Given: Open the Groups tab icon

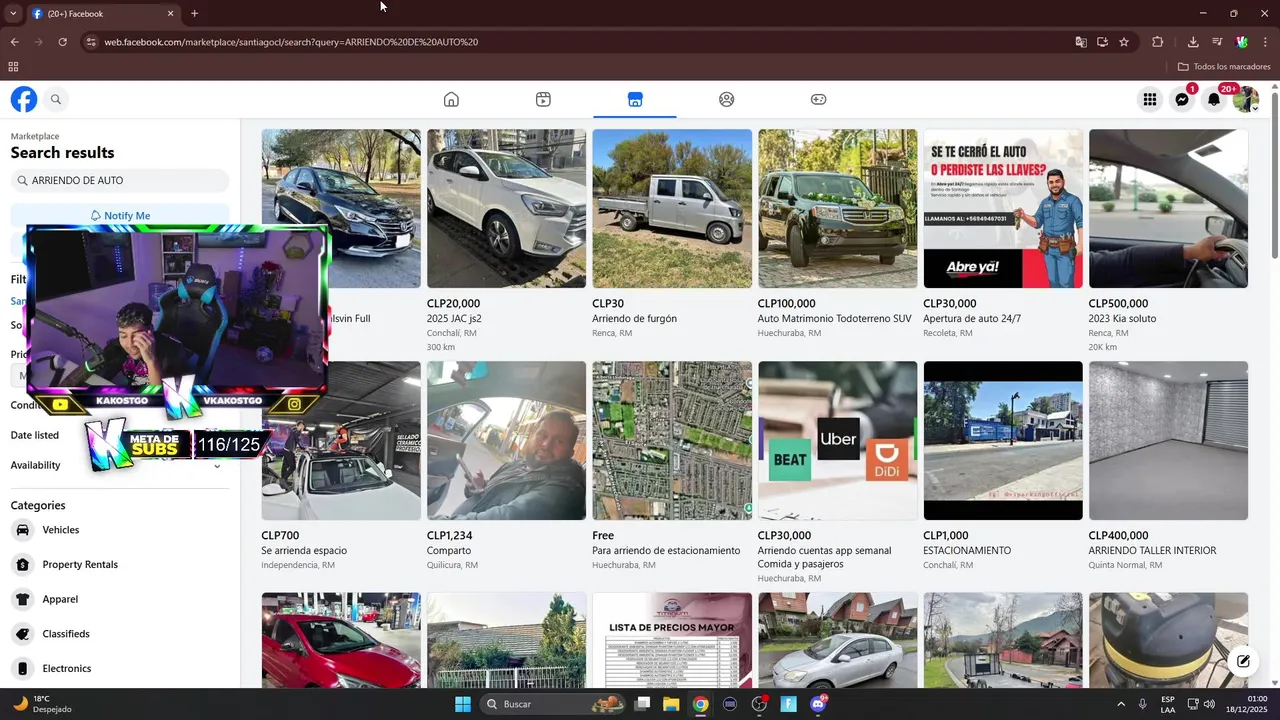Looking at the screenshot, I should coord(727,99).
